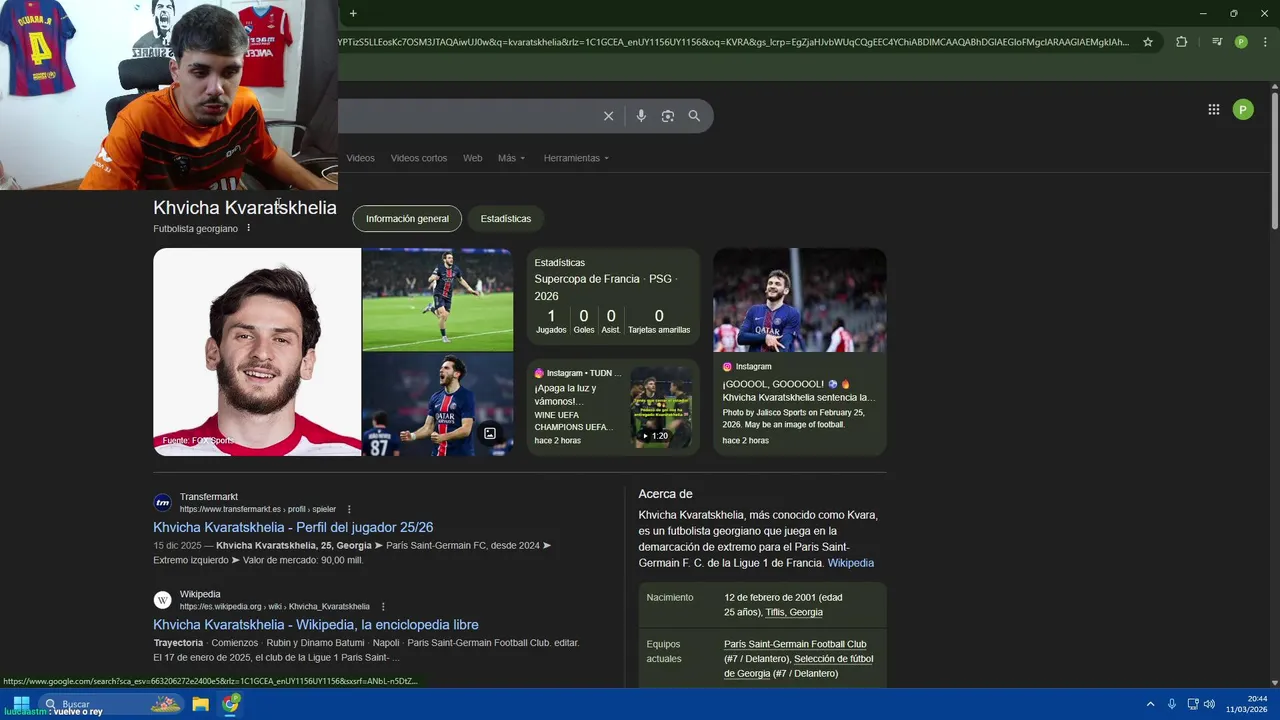Click the page vertical scrollbar thumb
Image resolution: width=1280 pixels, height=720 pixels.
click(1274, 160)
